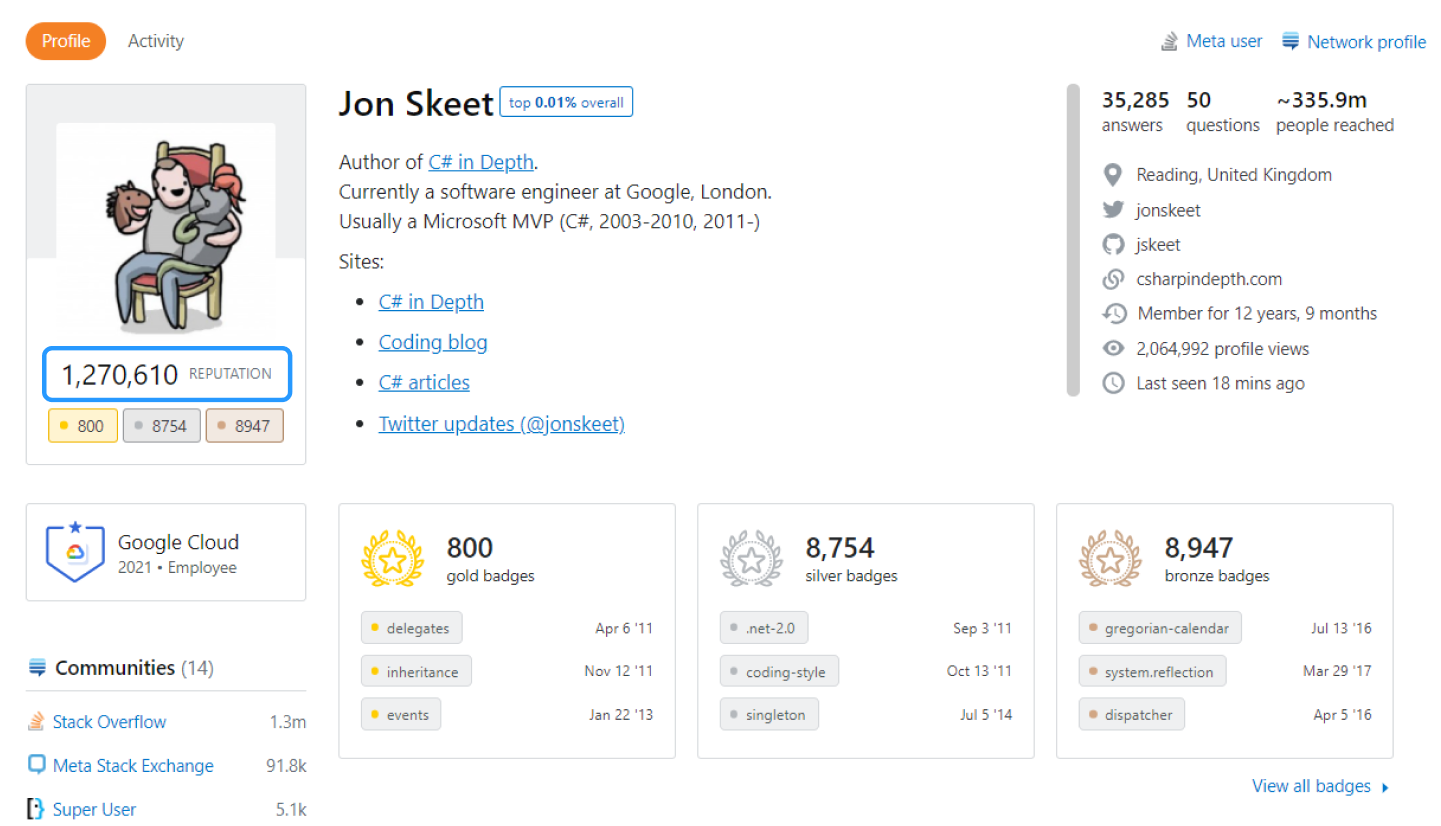
Task: Click the gold badge laurel icon
Action: pos(387,559)
